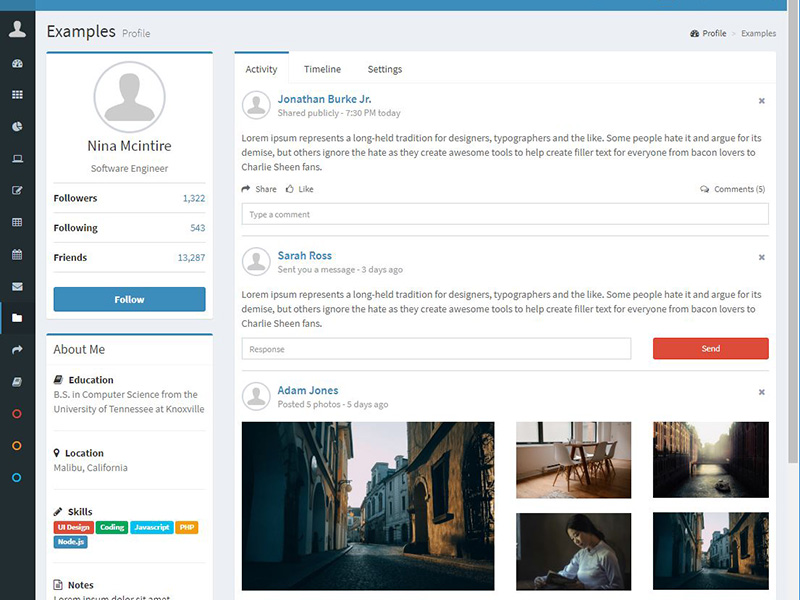This screenshot has width=800, height=600.
Task: Open the small street alley photo
Action: [711, 552]
